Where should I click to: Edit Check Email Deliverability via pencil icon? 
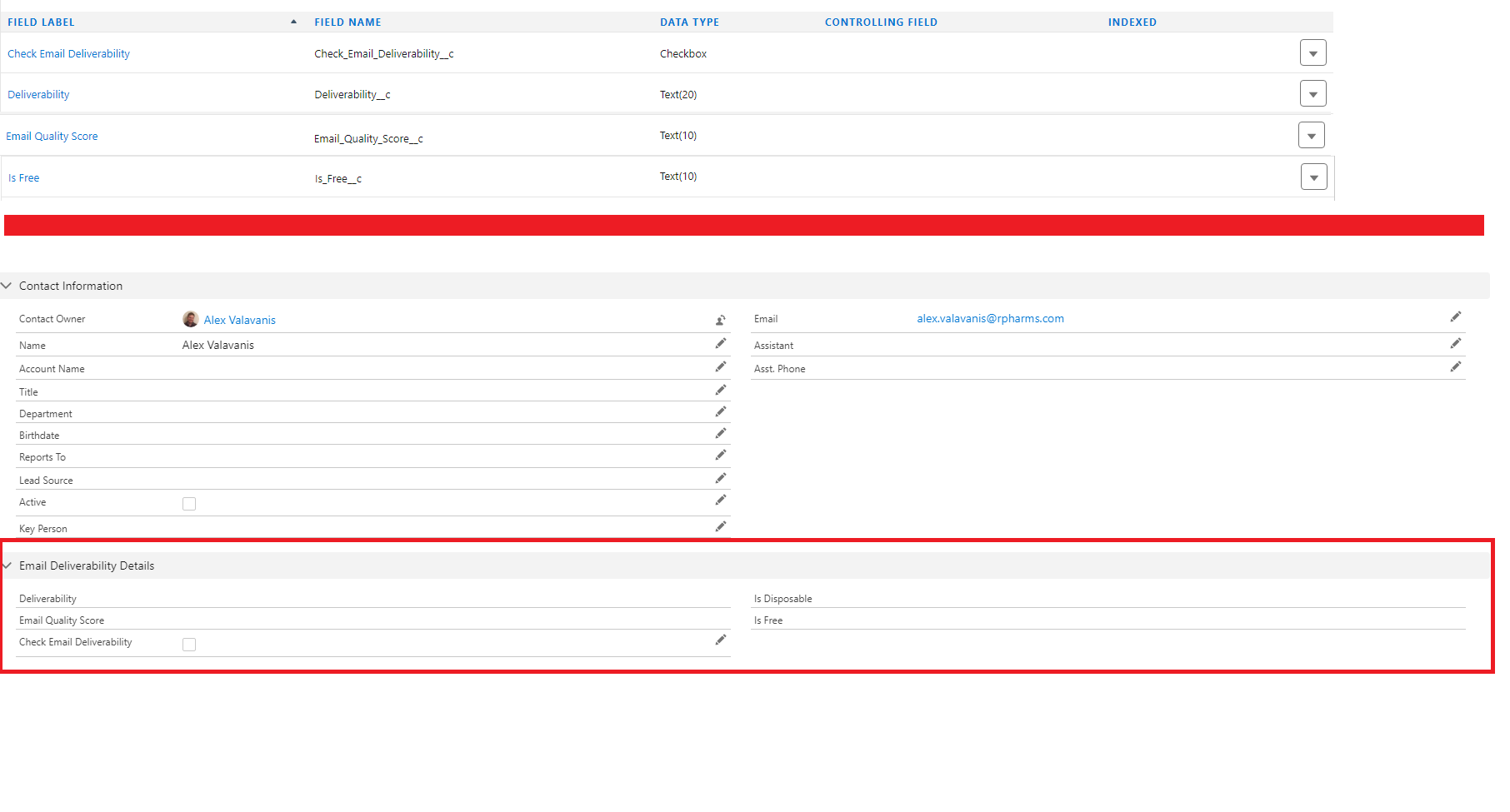[x=720, y=640]
